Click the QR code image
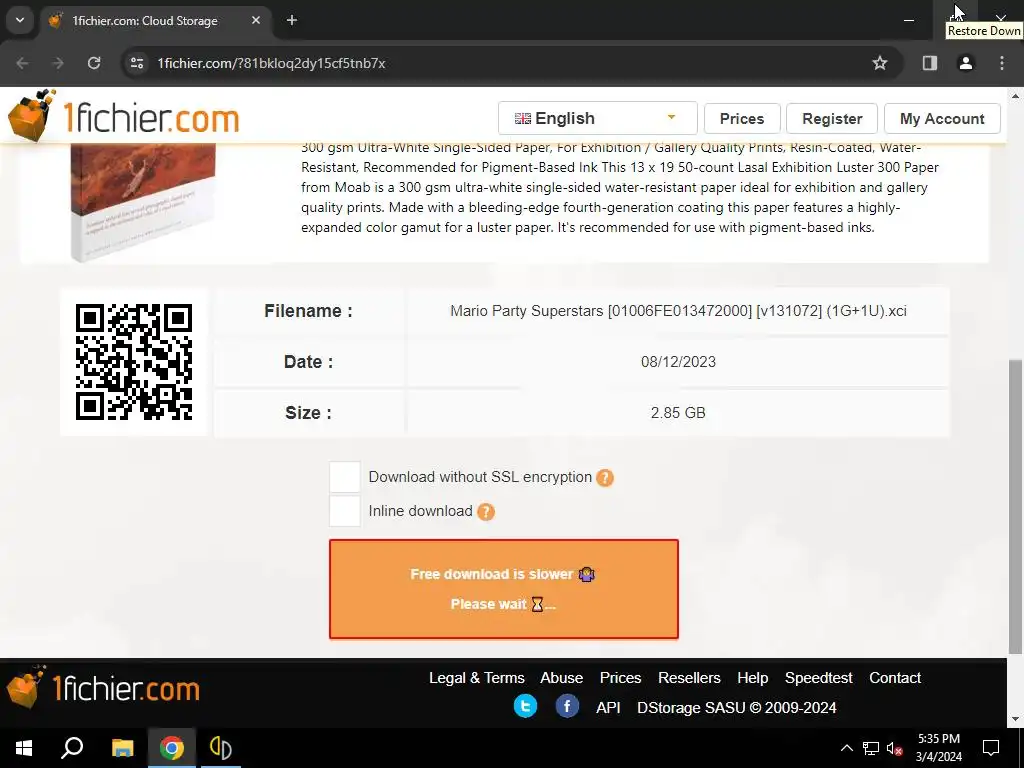Viewport: 1024px width, 768px height. pos(134,362)
